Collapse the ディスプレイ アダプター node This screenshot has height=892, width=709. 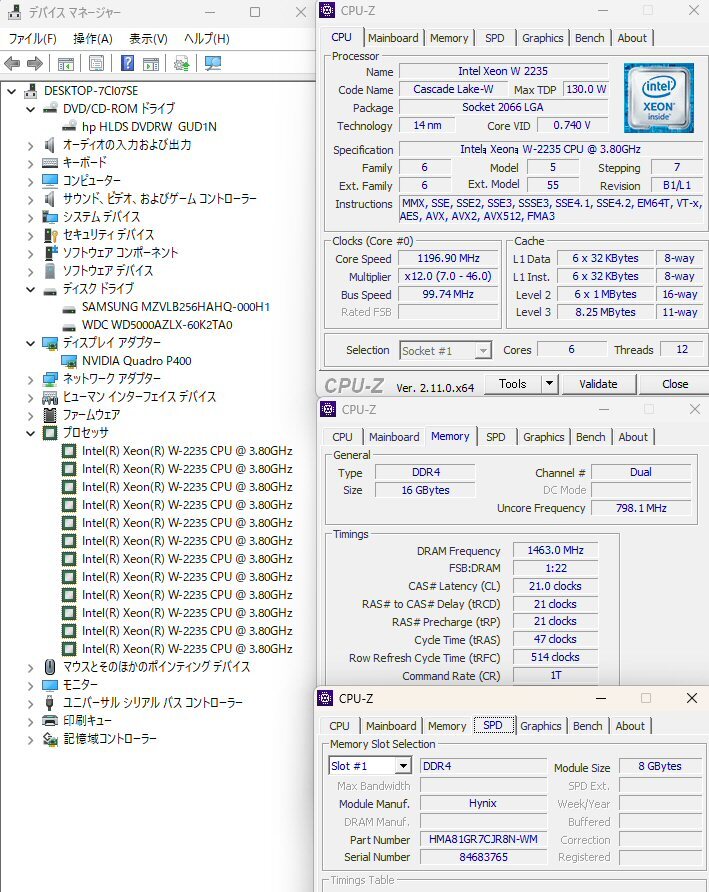point(31,343)
